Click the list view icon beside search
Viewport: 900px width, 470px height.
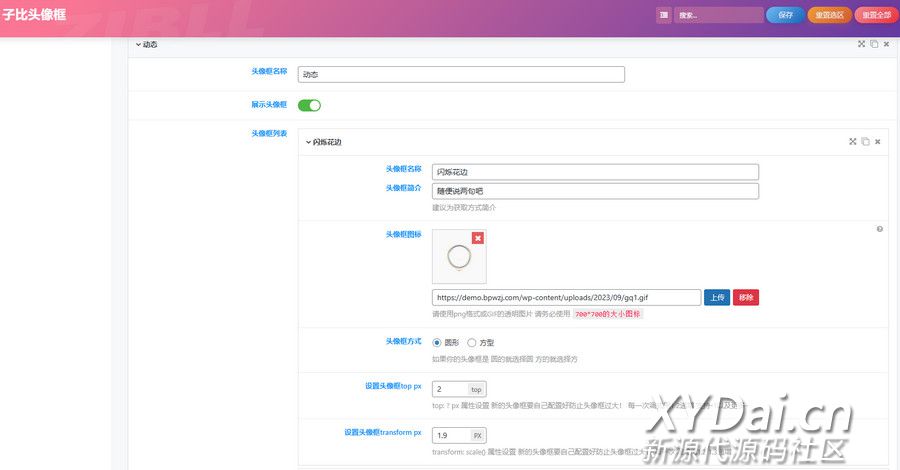pos(664,15)
